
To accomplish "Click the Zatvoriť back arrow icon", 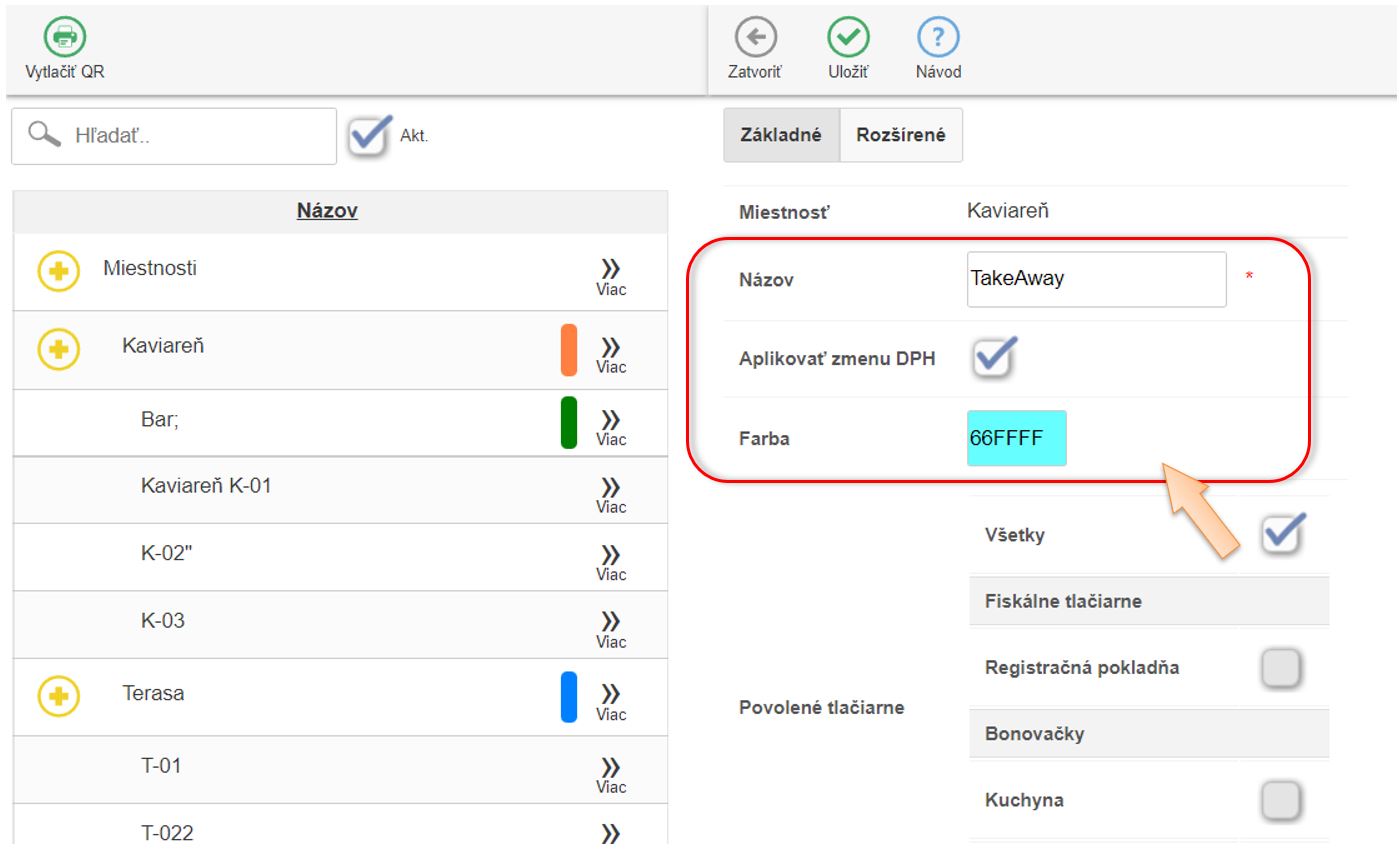I will point(755,38).
